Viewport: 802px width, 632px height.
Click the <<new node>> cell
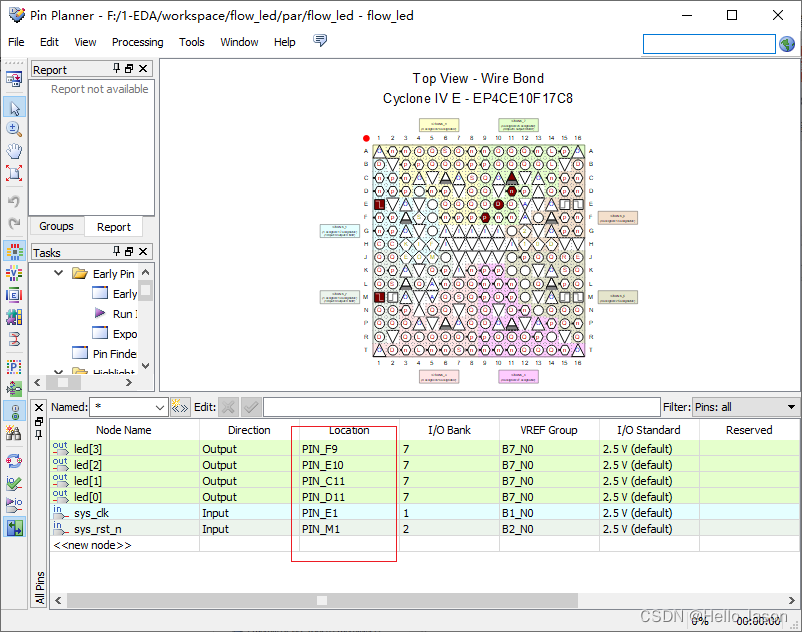point(124,545)
